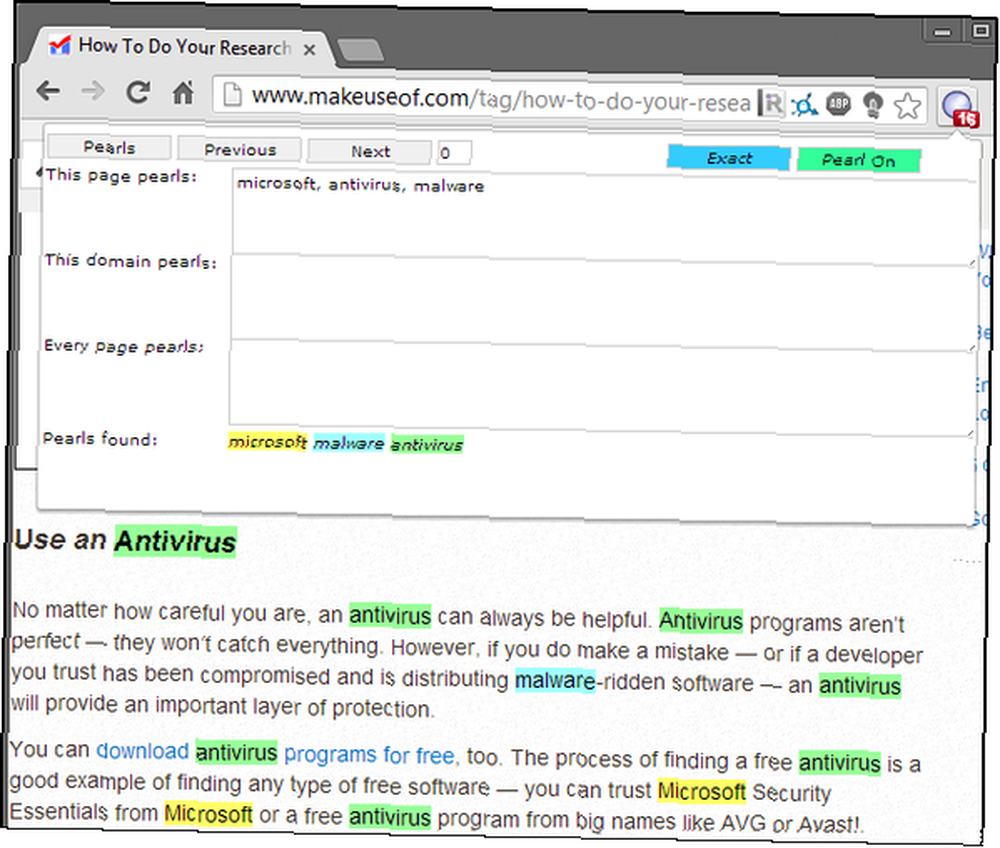Select the green antivirus found pearl
The image size is (1000, 848).
pos(427,444)
